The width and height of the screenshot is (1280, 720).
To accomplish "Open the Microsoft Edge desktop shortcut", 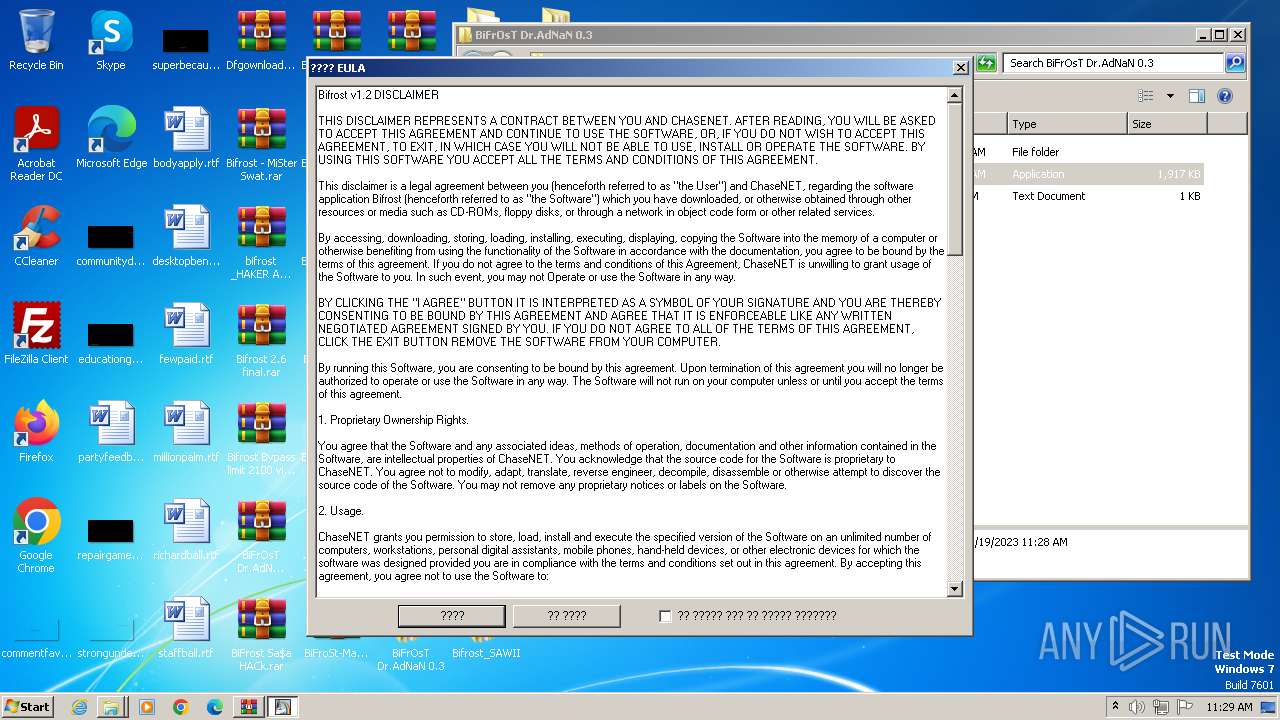I will pyautogui.click(x=111, y=138).
